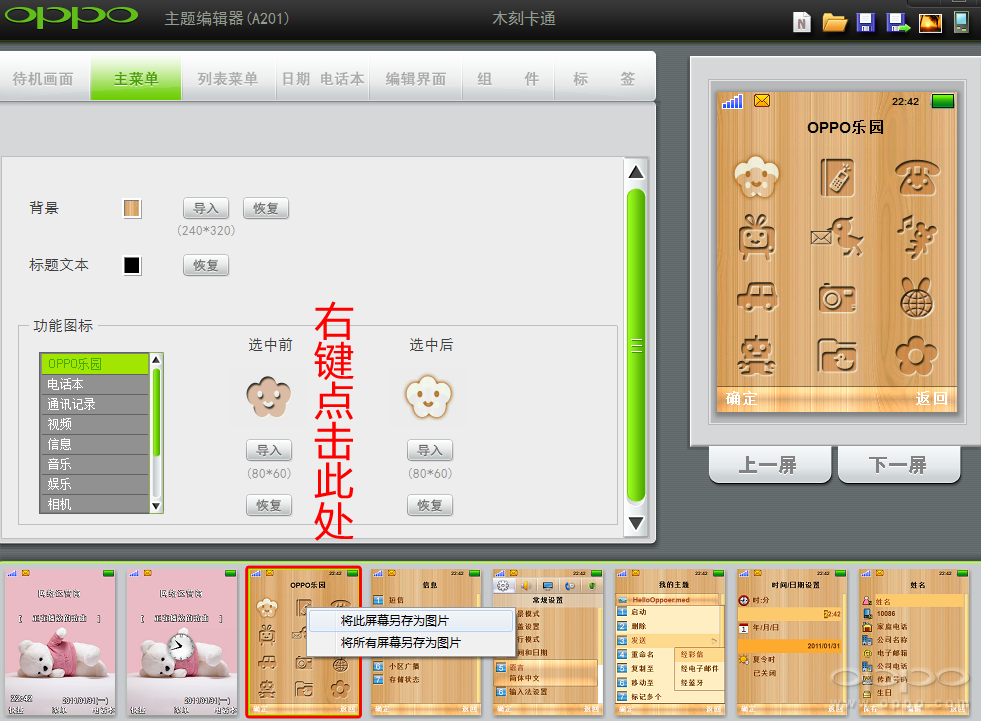Image resolution: width=981 pixels, height=721 pixels.
Task: Select the robot icon in the preview's bottom row
Action: point(756,355)
